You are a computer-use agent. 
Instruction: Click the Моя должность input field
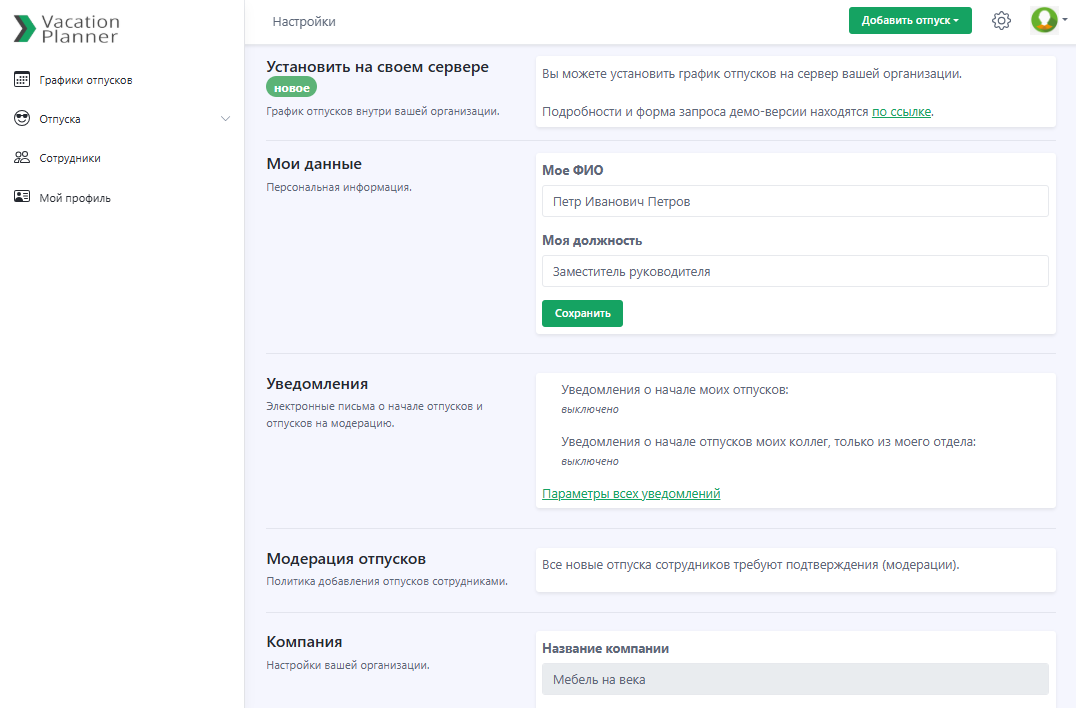794,271
